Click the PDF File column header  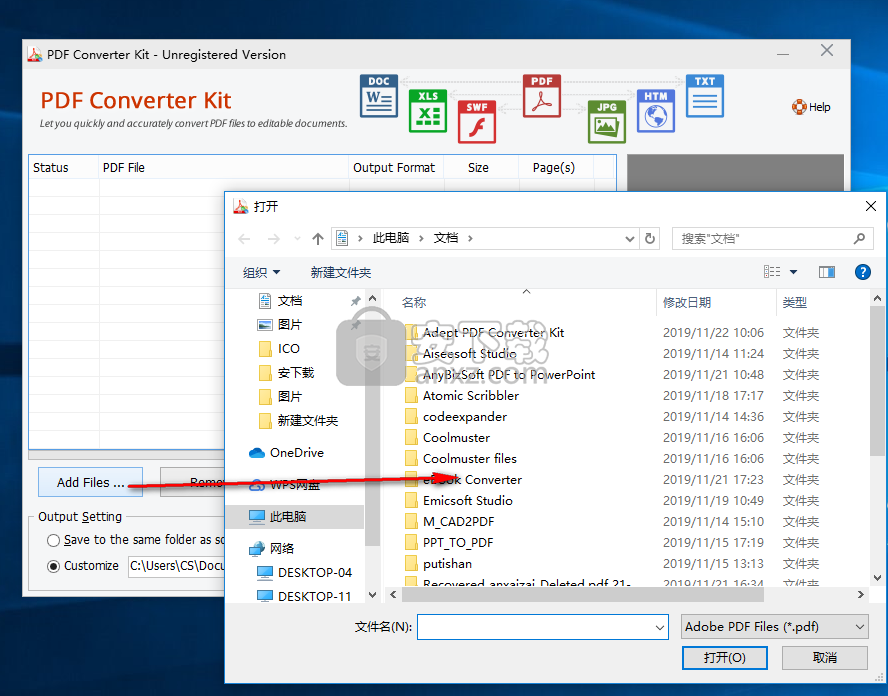pos(223,168)
